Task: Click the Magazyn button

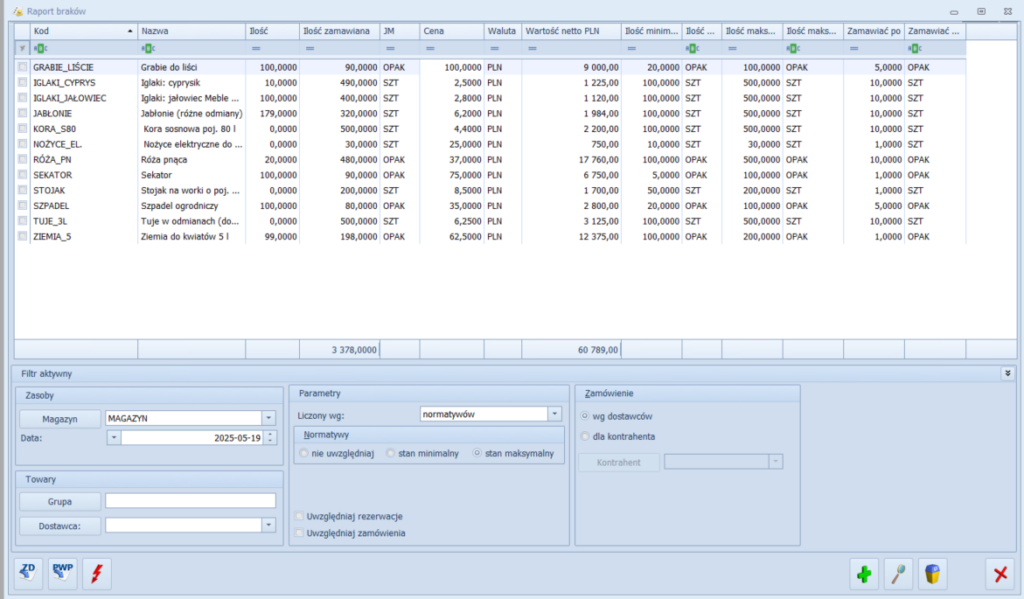Action: click(x=59, y=419)
